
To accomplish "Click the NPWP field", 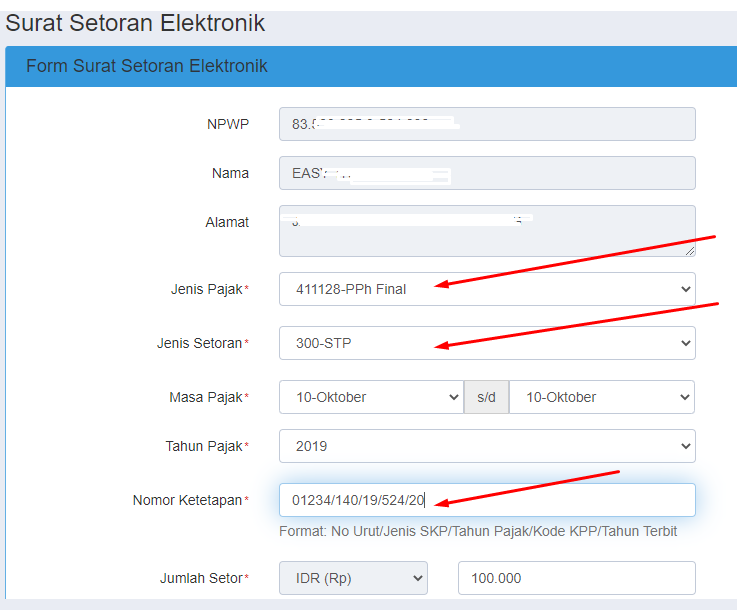I will coord(487,124).
